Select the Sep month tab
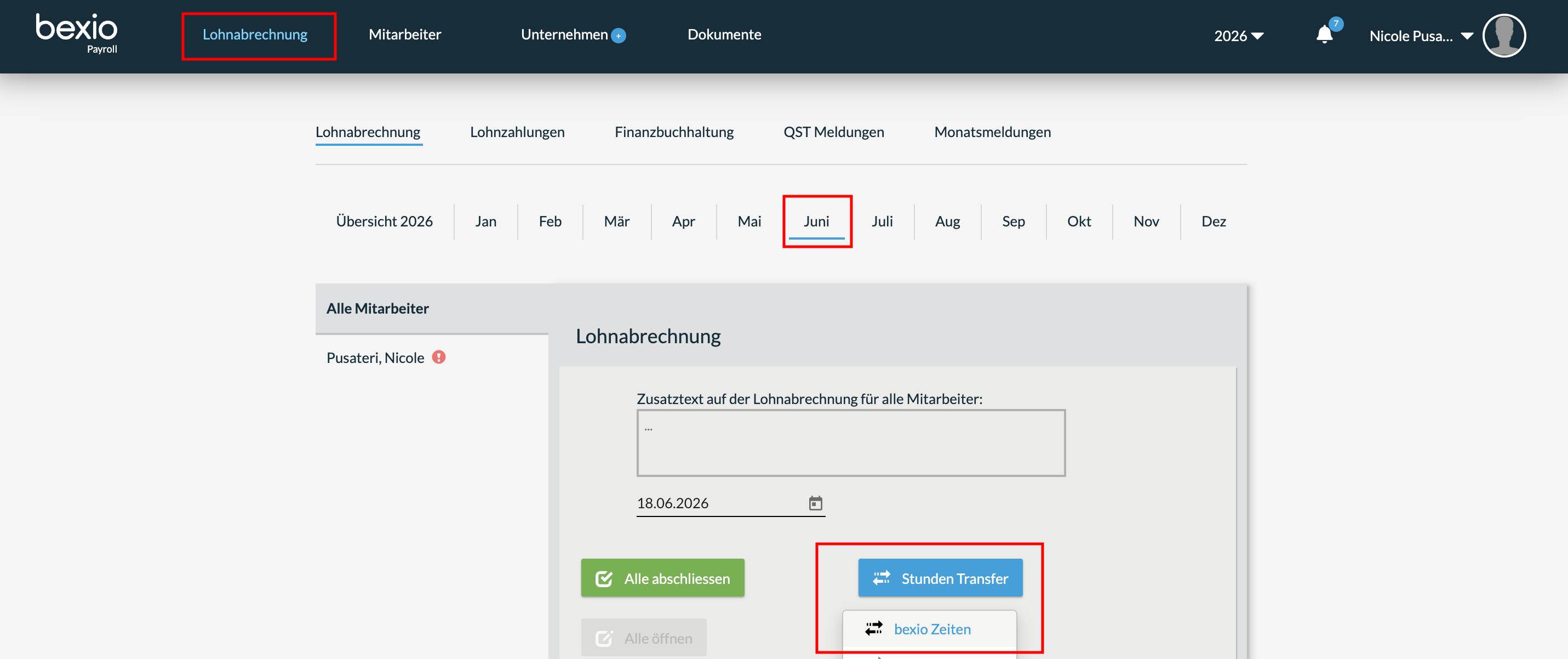The height and width of the screenshot is (659, 1568). point(1014,221)
